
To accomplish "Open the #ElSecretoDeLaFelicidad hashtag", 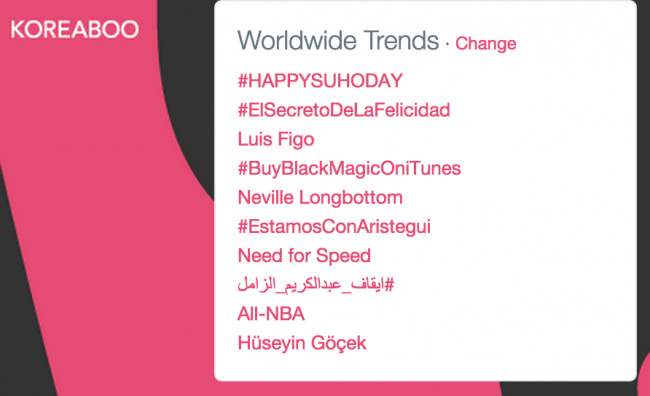I will 344,110.
